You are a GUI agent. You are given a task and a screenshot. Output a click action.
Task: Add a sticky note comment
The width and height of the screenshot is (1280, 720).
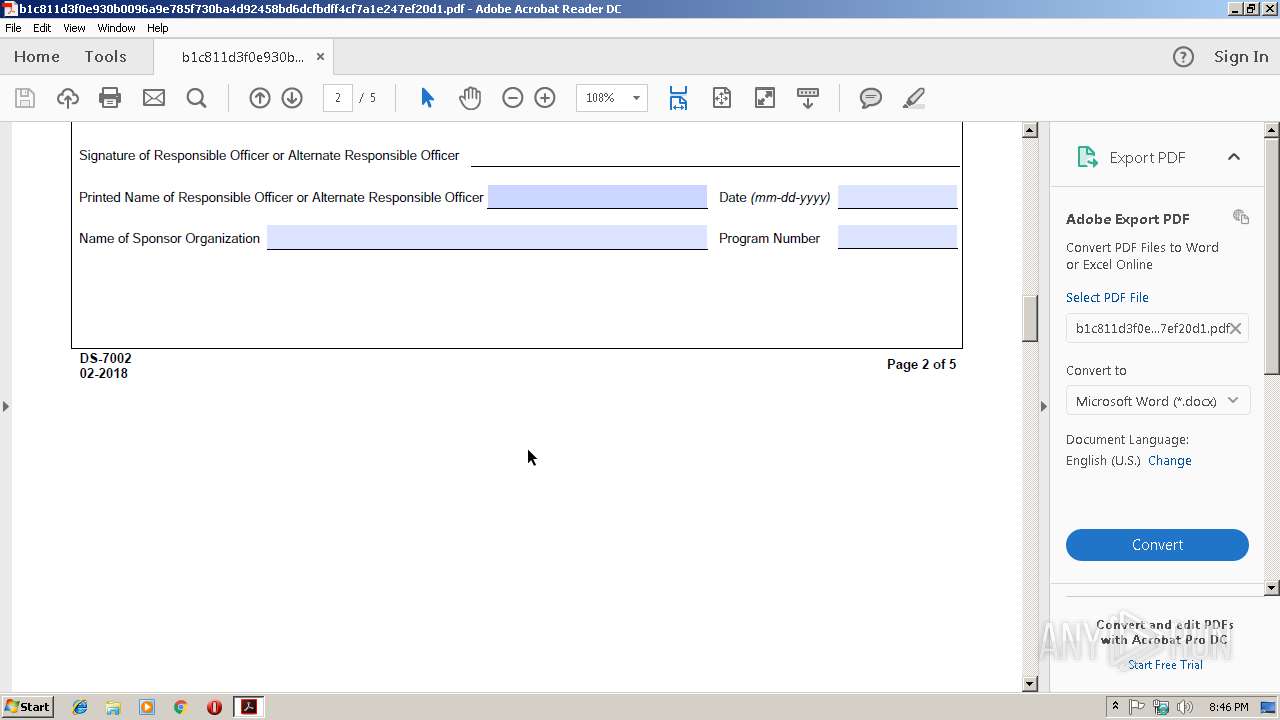pyautogui.click(x=871, y=98)
